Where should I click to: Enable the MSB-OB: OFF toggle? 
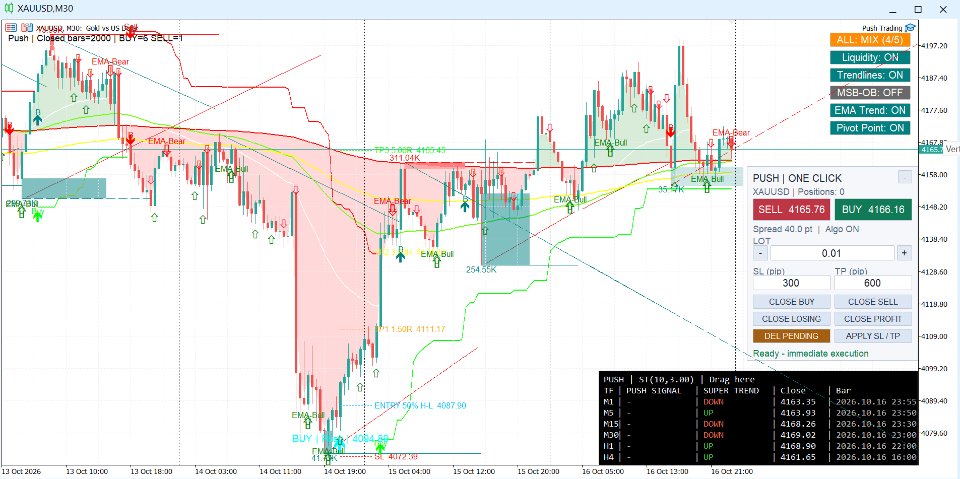tap(870, 92)
